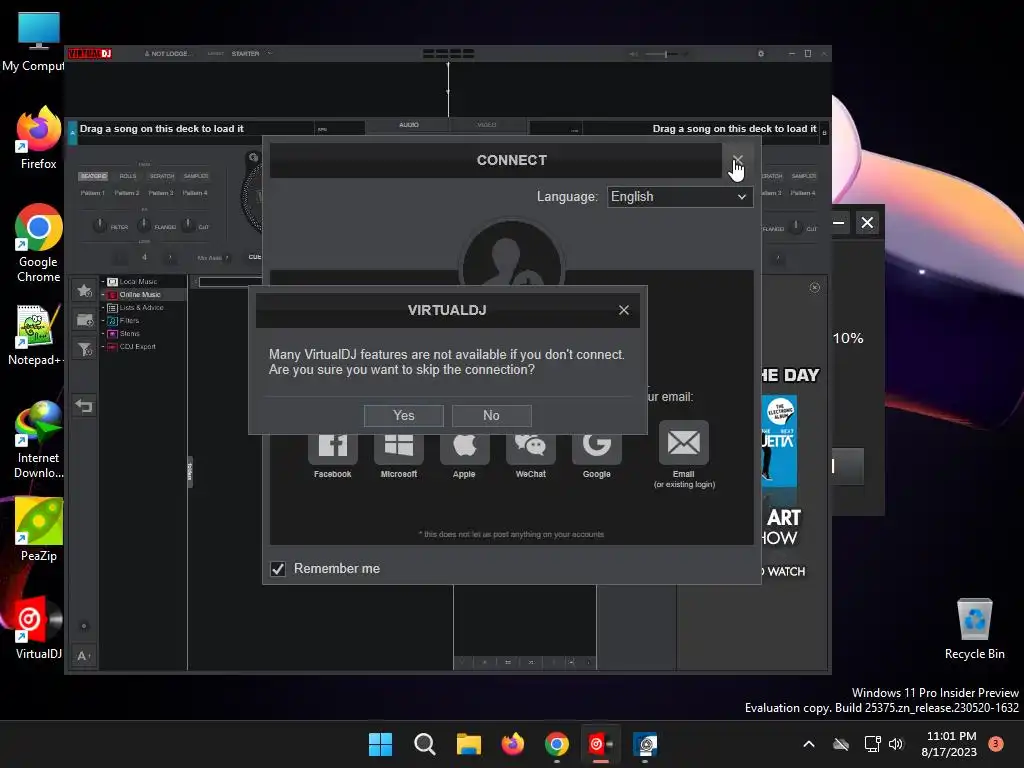The image size is (1024, 768).
Task: Click the VirtualDJ logo in title bar
Action: [89, 54]
